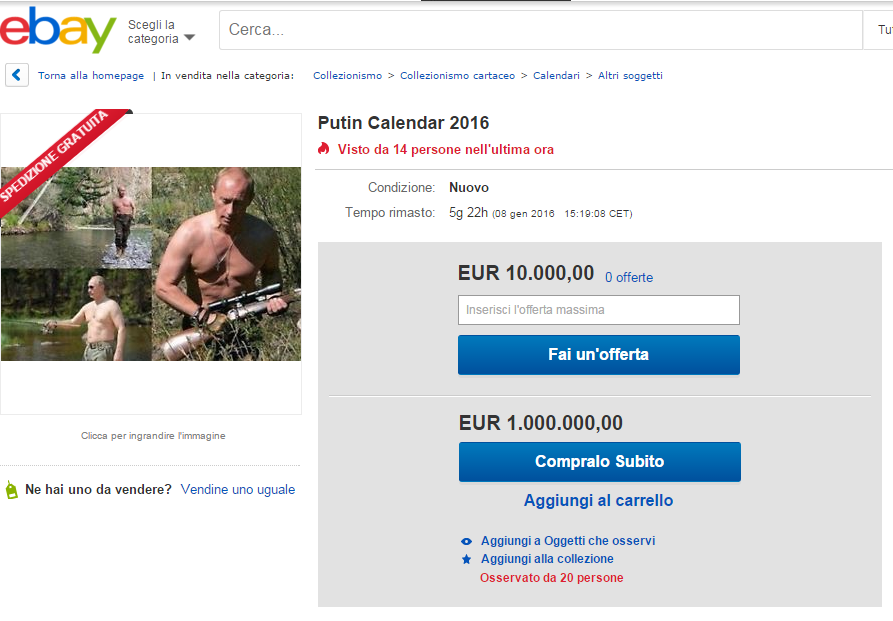Click the green price tag icon
Screen dimensions: 893x621
(x=12, y=490)
